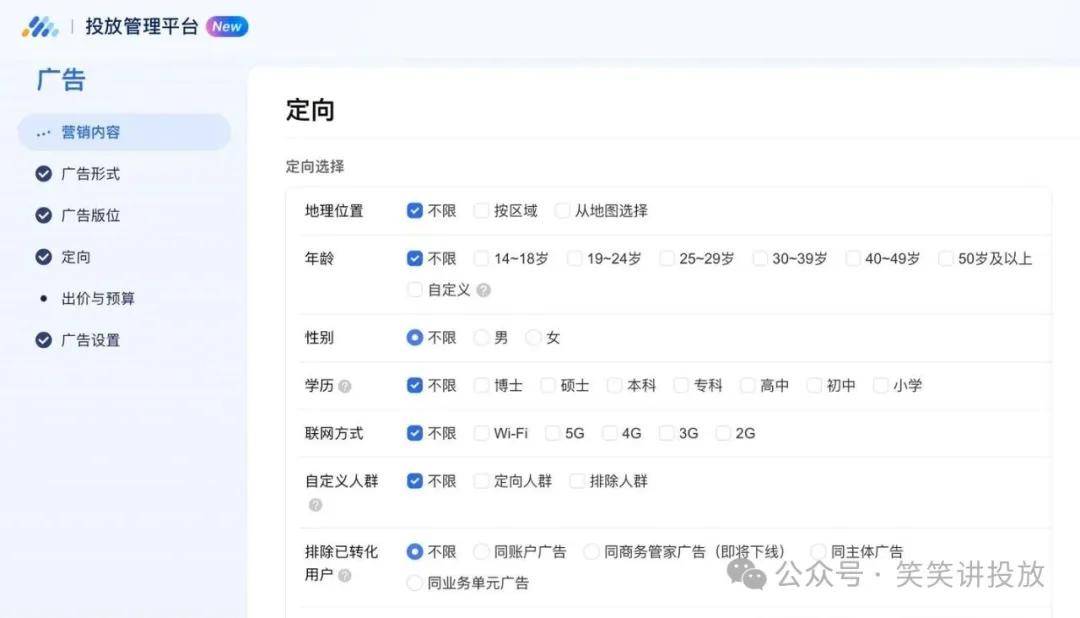Tick the Wi-Fi network checkbox

tap(481, 434)
